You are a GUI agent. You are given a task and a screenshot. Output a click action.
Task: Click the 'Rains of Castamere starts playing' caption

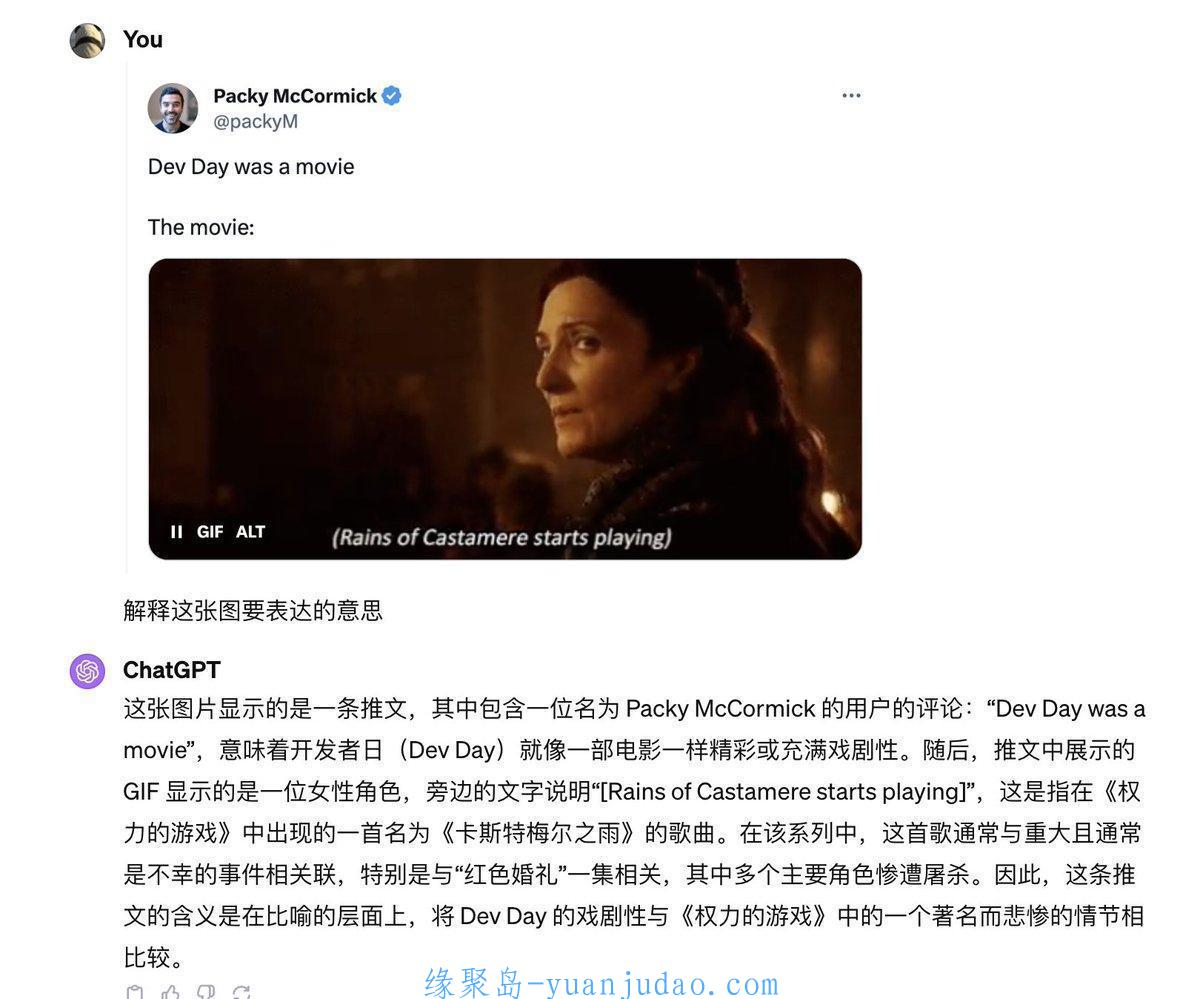click(502, 537)
